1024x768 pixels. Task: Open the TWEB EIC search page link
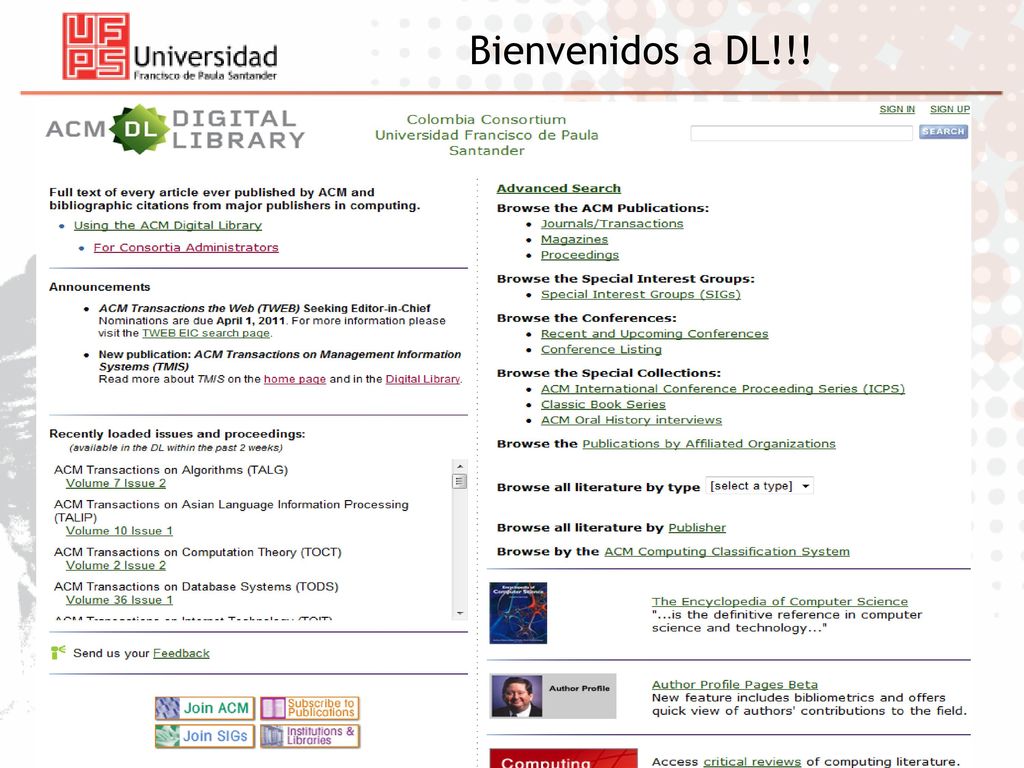point(206,333)
